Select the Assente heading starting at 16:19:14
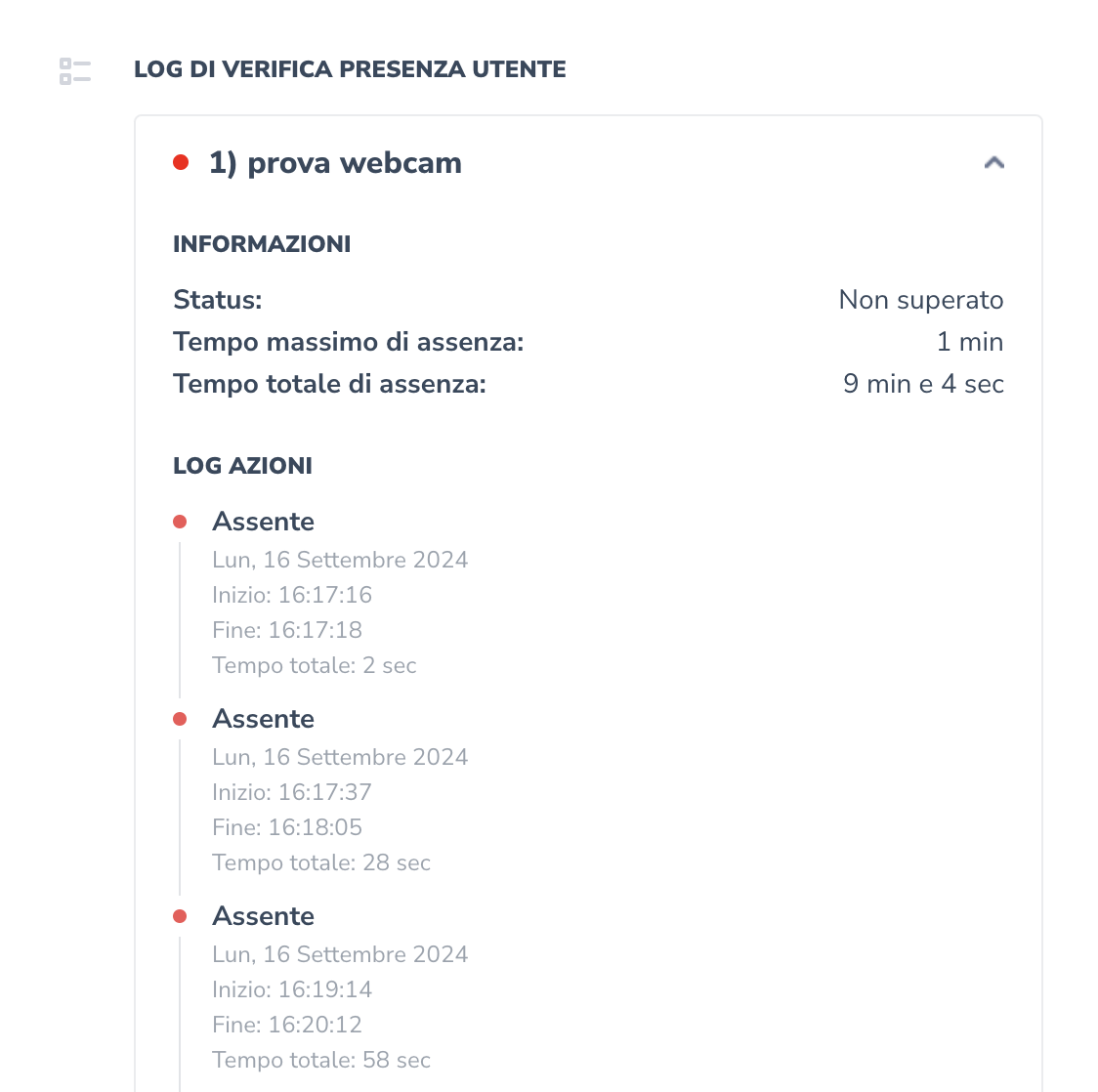This screenshot has width=1098, height=1092. [264, 916]
